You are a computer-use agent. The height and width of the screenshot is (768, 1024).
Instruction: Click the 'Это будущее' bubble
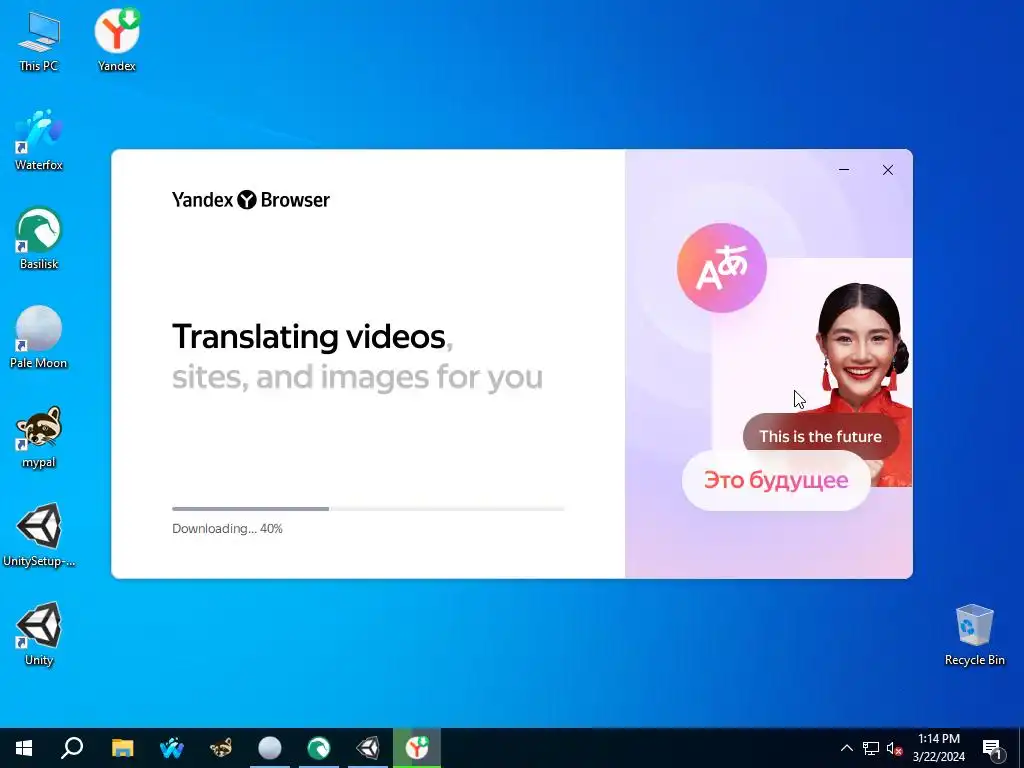click(776, 480)
